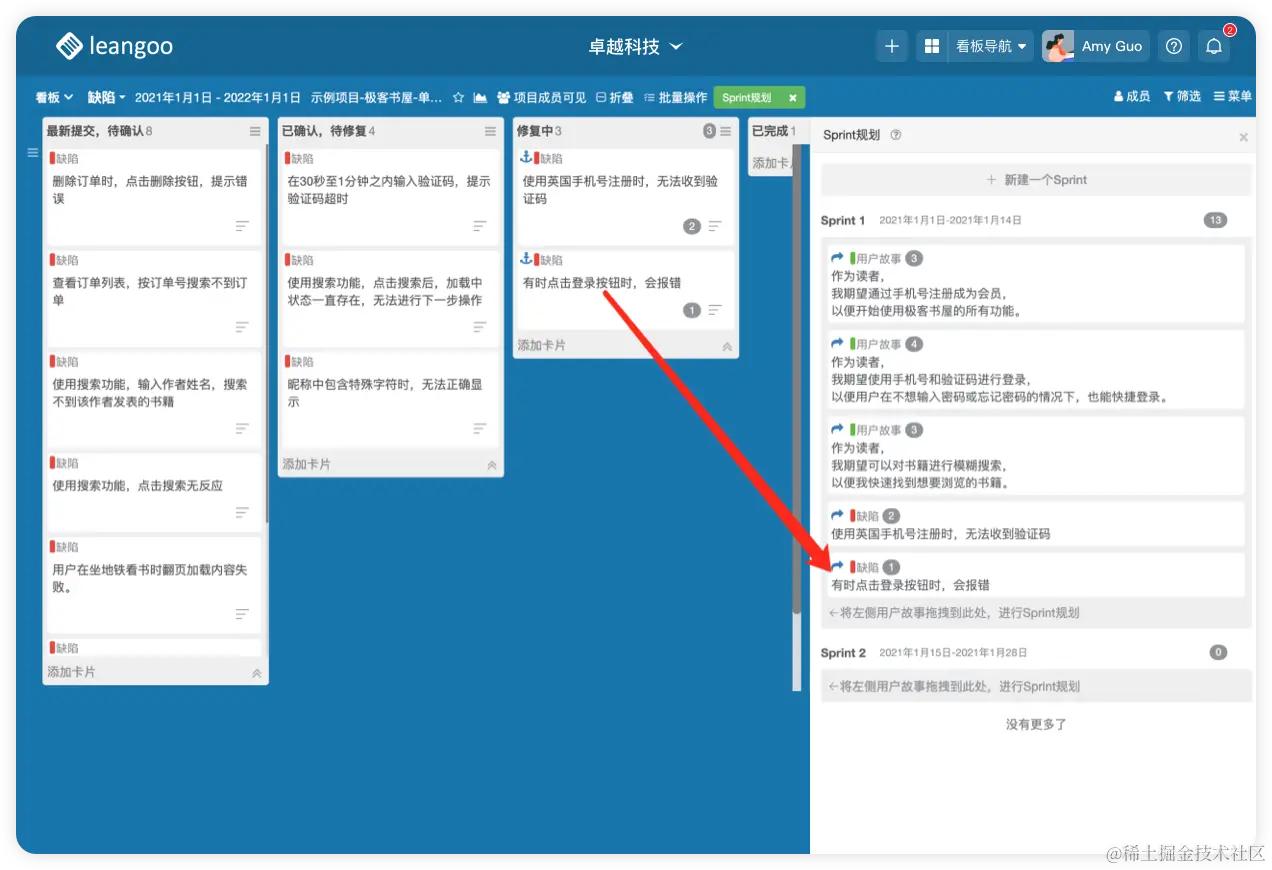Click Sprint规划 help question icon

point(896,135)
